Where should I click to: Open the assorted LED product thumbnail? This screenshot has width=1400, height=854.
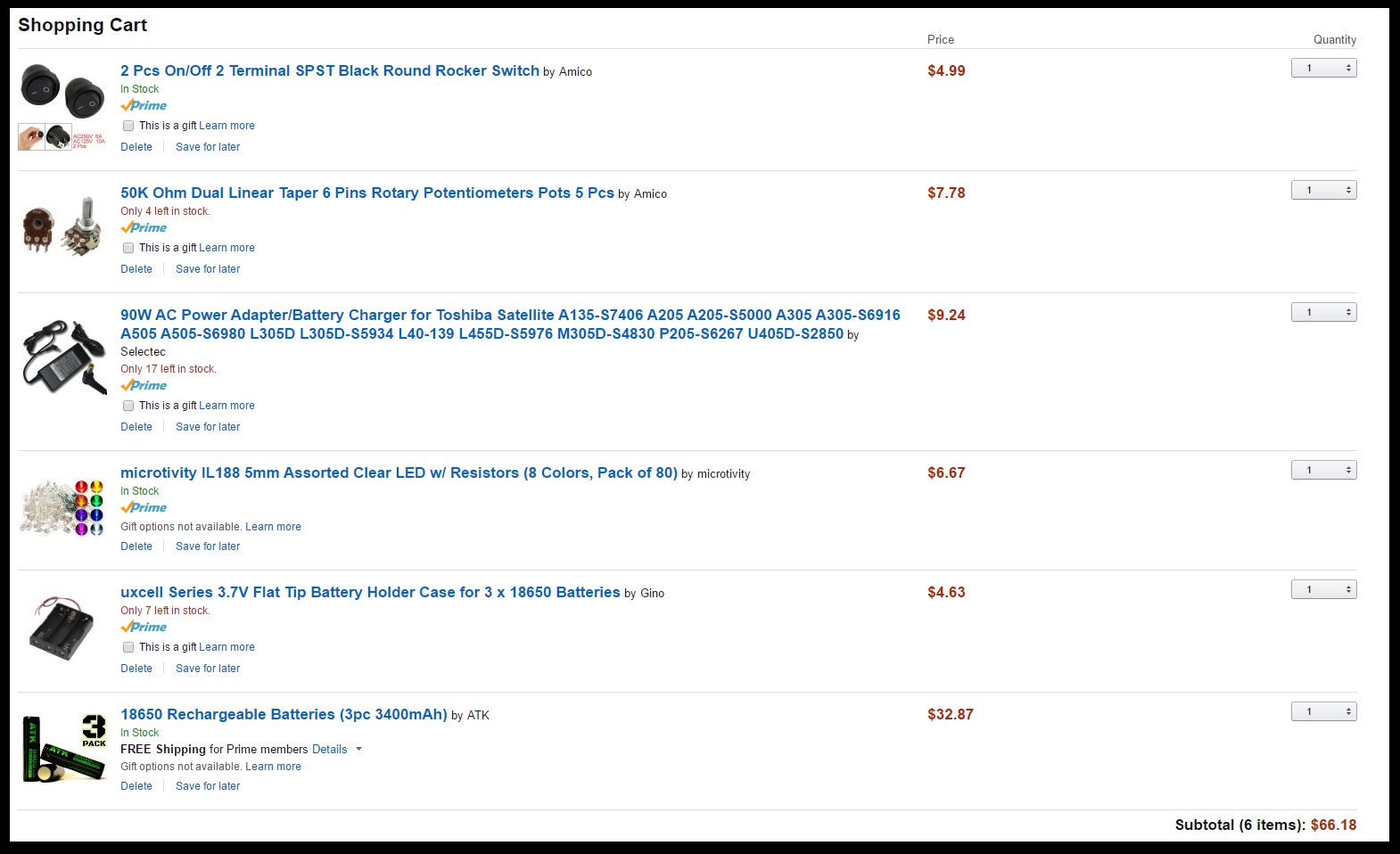62,507
